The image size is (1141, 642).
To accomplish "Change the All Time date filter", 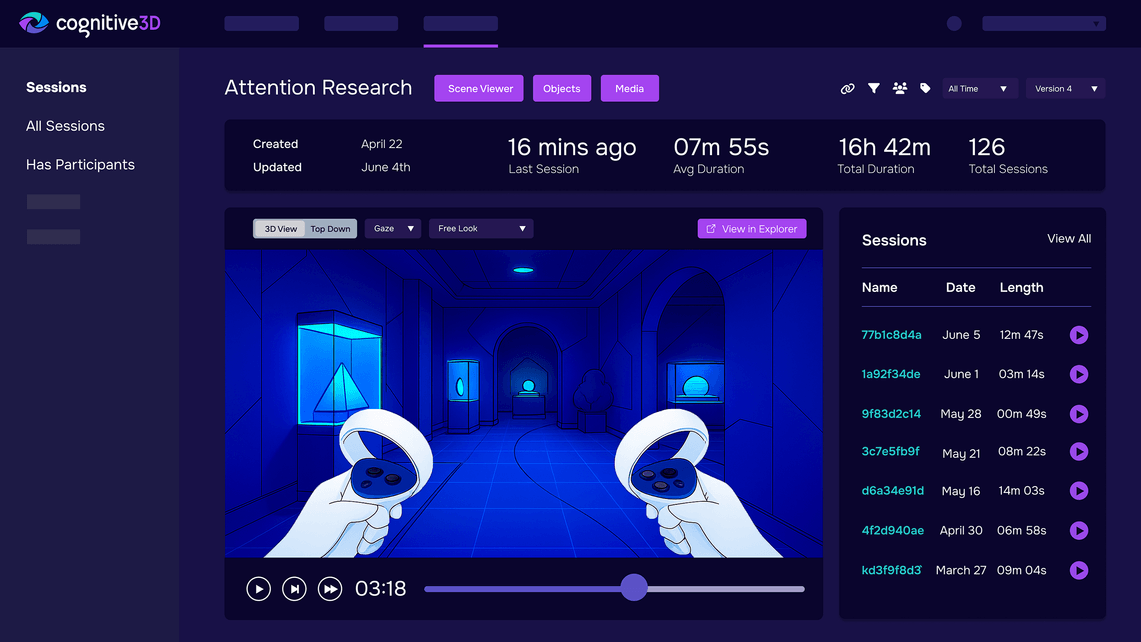I will [x=980, y=88].
